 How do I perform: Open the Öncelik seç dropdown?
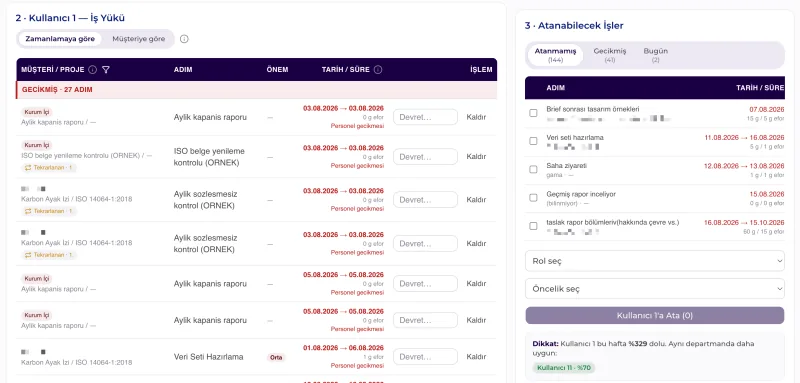pos(655,289)
